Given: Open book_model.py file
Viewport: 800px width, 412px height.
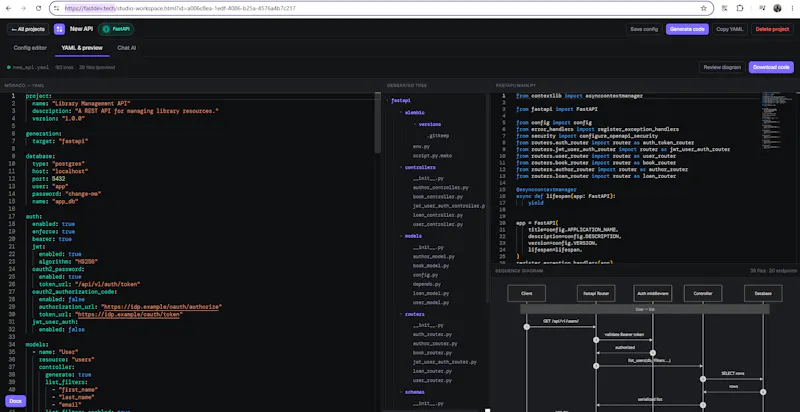Looking at the screenshot, I should click(431, 266).
